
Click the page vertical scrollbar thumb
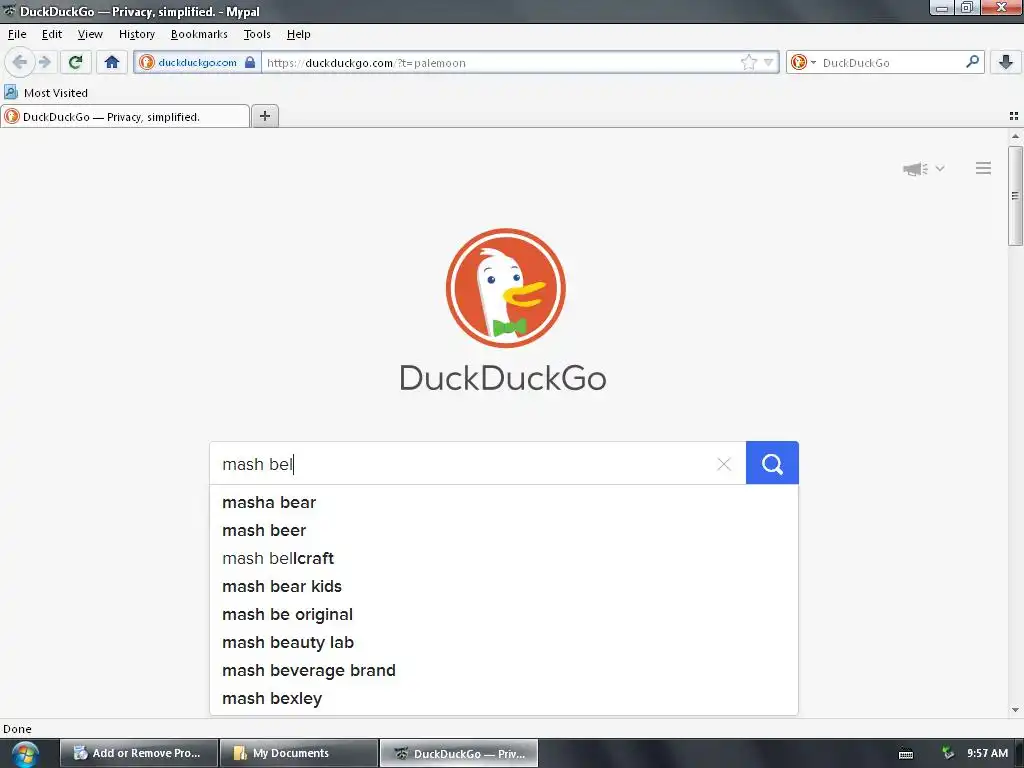1015,196
